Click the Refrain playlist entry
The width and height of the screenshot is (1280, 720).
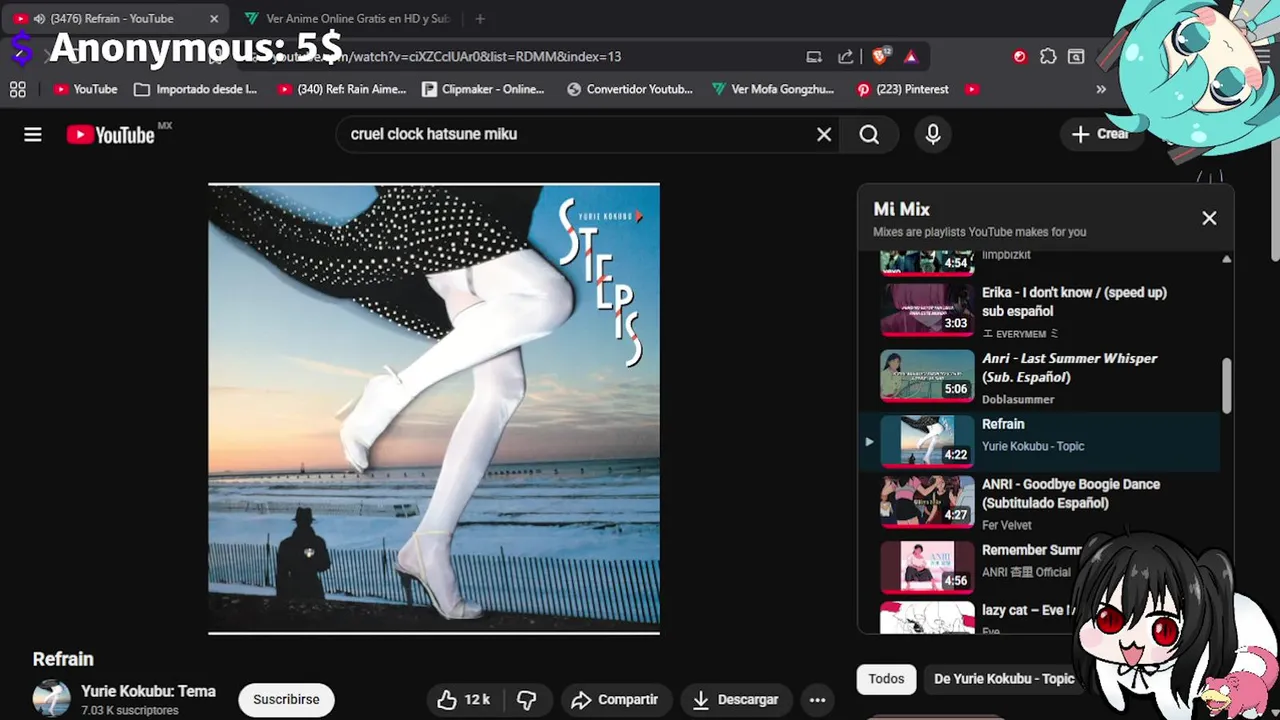coord(1040,441)
